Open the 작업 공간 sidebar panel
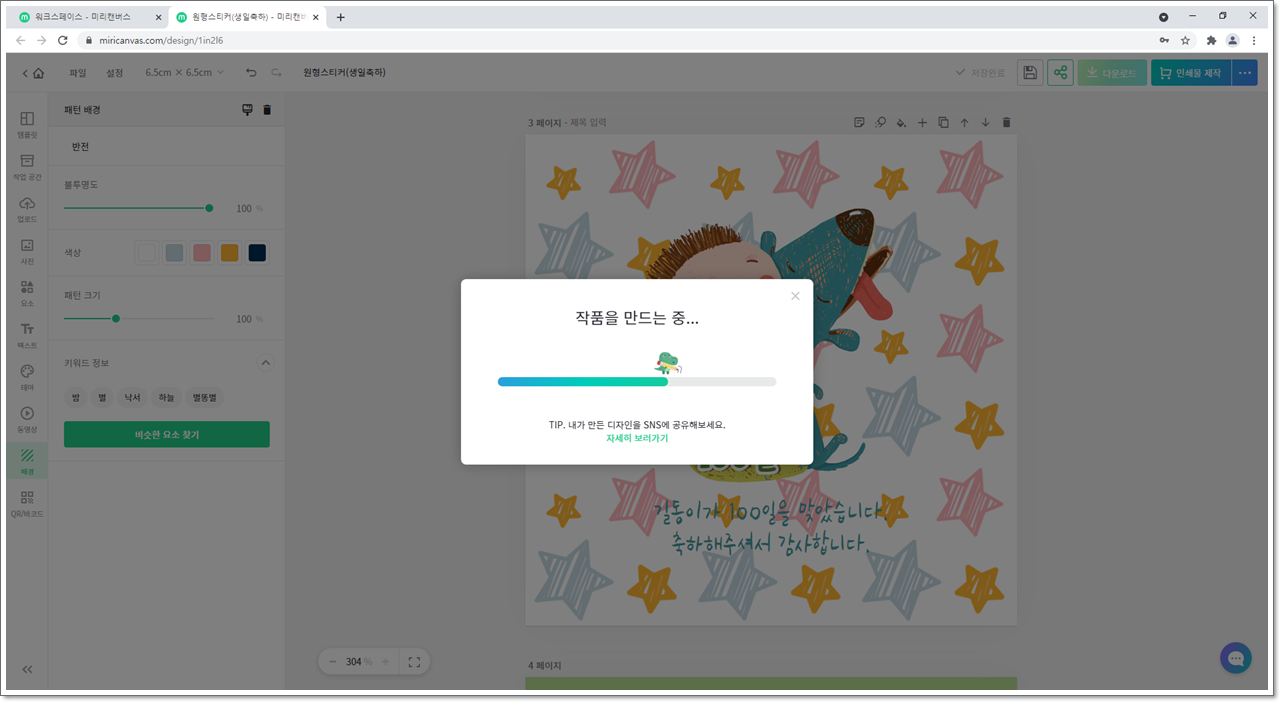The image size is (1280, 702). tap(27, 166)
